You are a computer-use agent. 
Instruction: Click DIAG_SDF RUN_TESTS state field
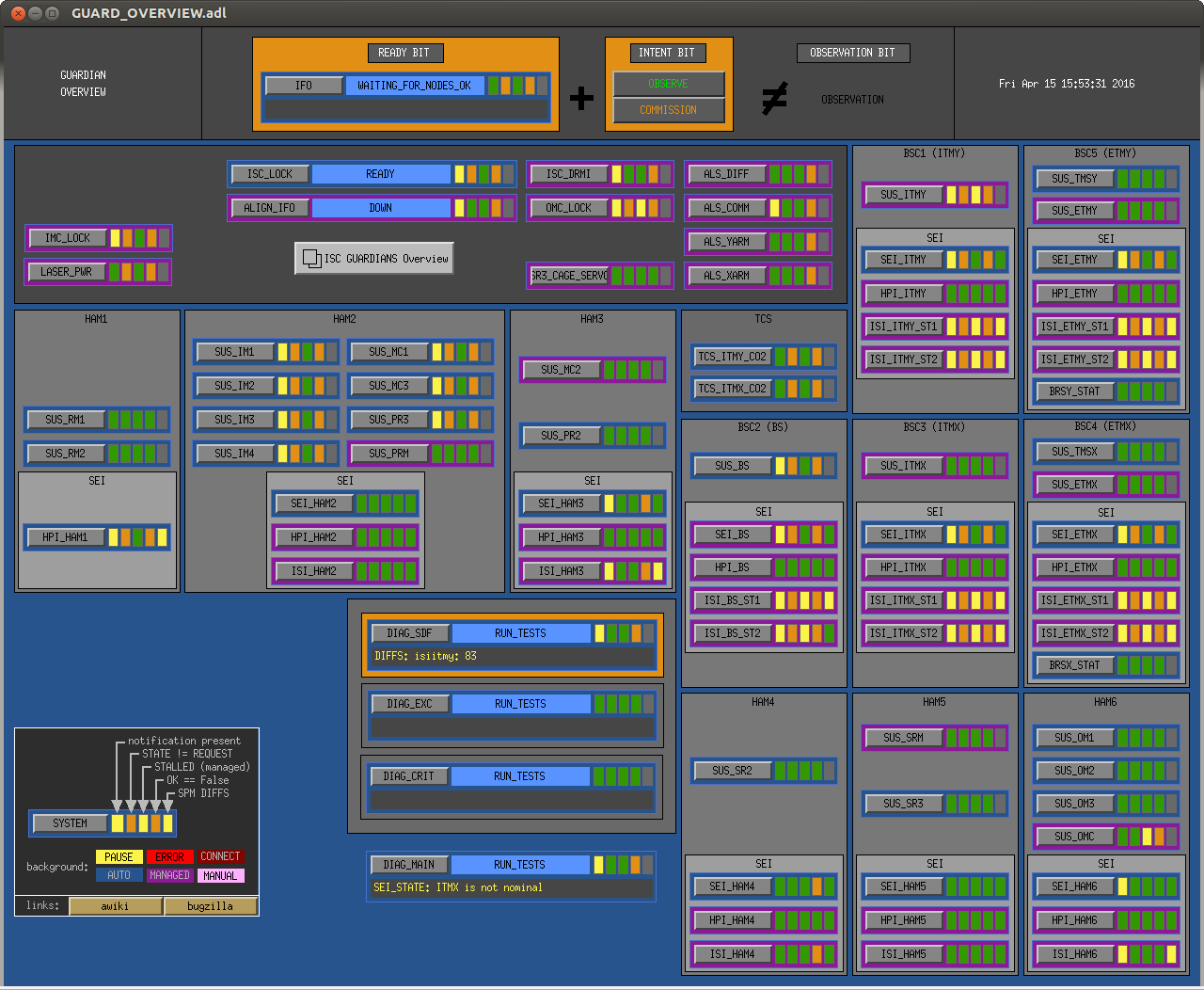point(521,633)
